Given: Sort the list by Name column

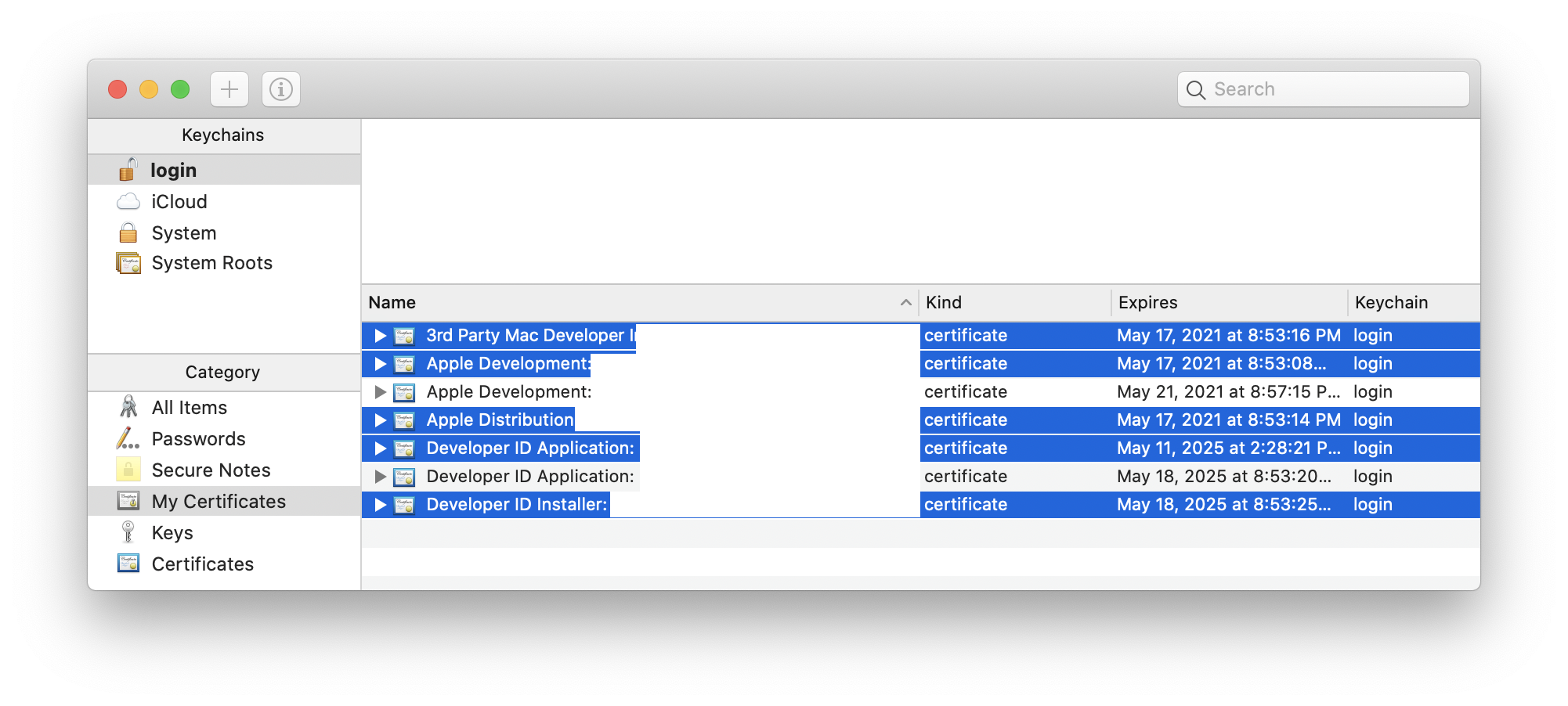Looking at the screenshot, I should (639, 302).
